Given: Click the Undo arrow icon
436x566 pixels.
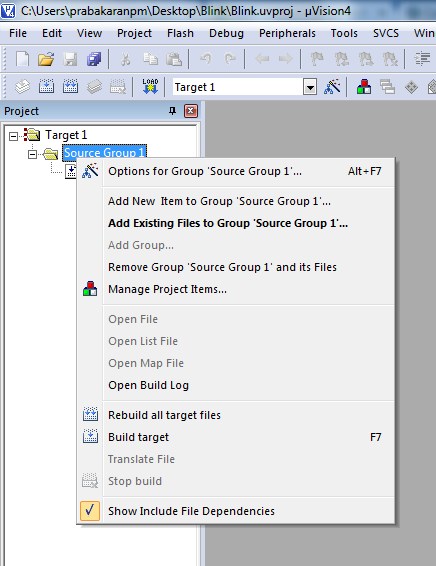Looking at the screenshot, I should (x=206, y=58).
